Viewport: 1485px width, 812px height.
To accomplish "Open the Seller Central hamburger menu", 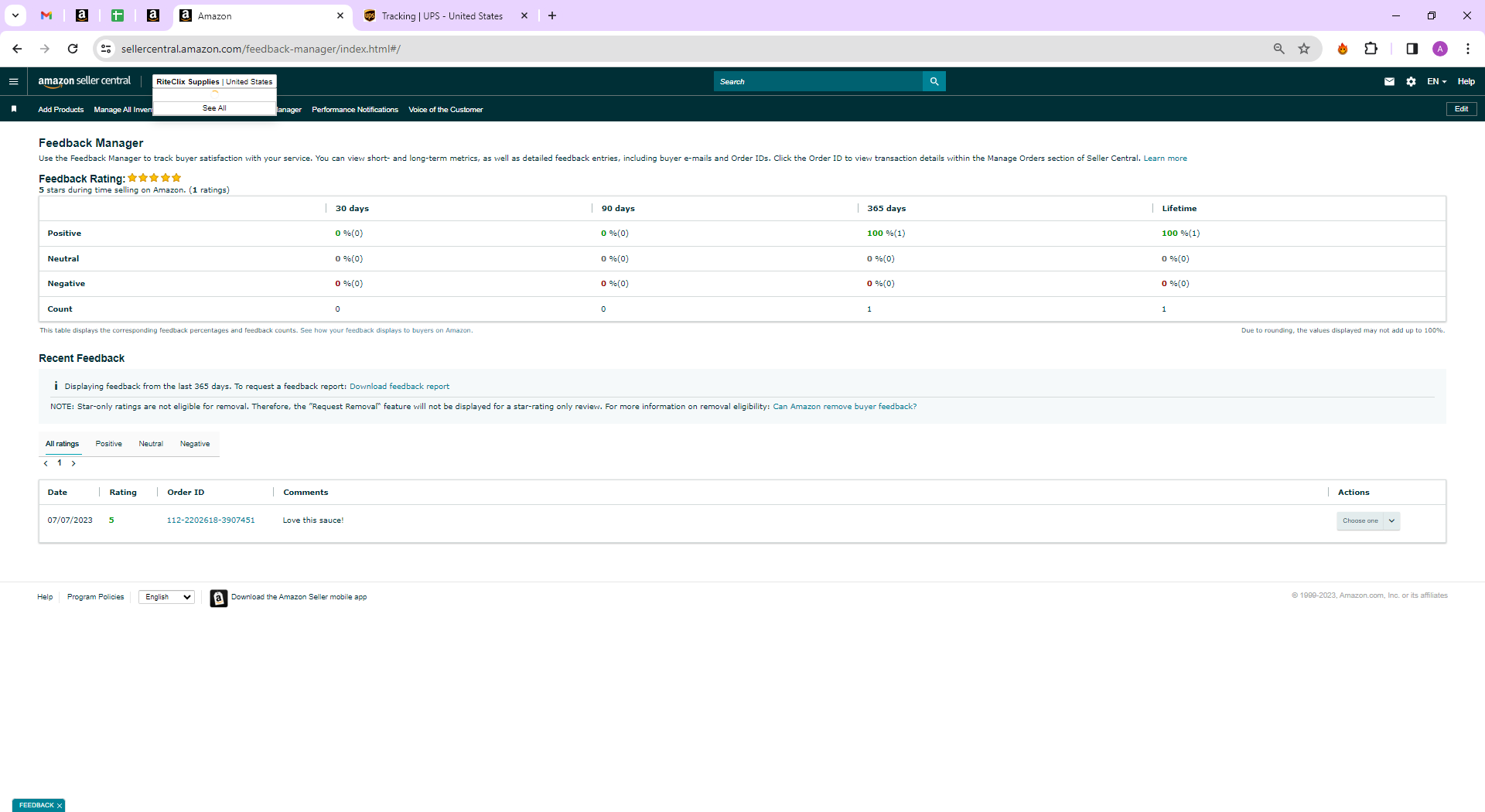I will pos(13,81).
